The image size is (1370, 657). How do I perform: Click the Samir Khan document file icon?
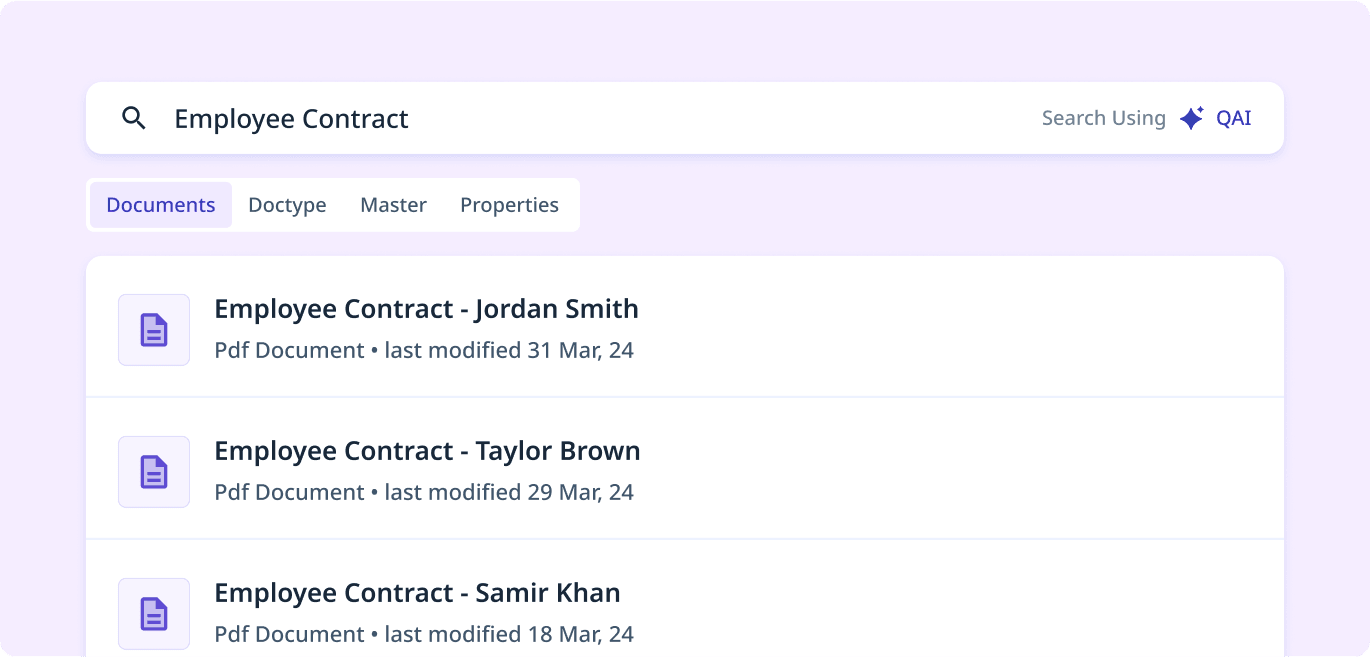(154, 614)
